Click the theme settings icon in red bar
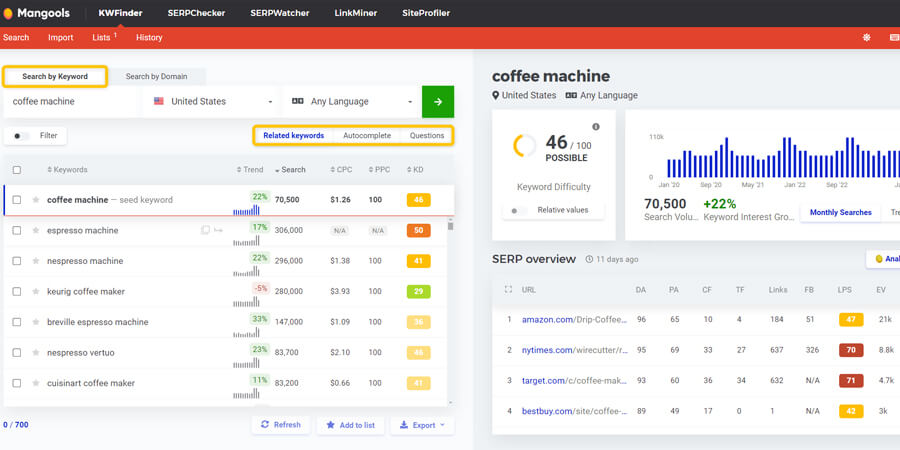Viewport: 900px width, 450px height. [x=867, y=37]
